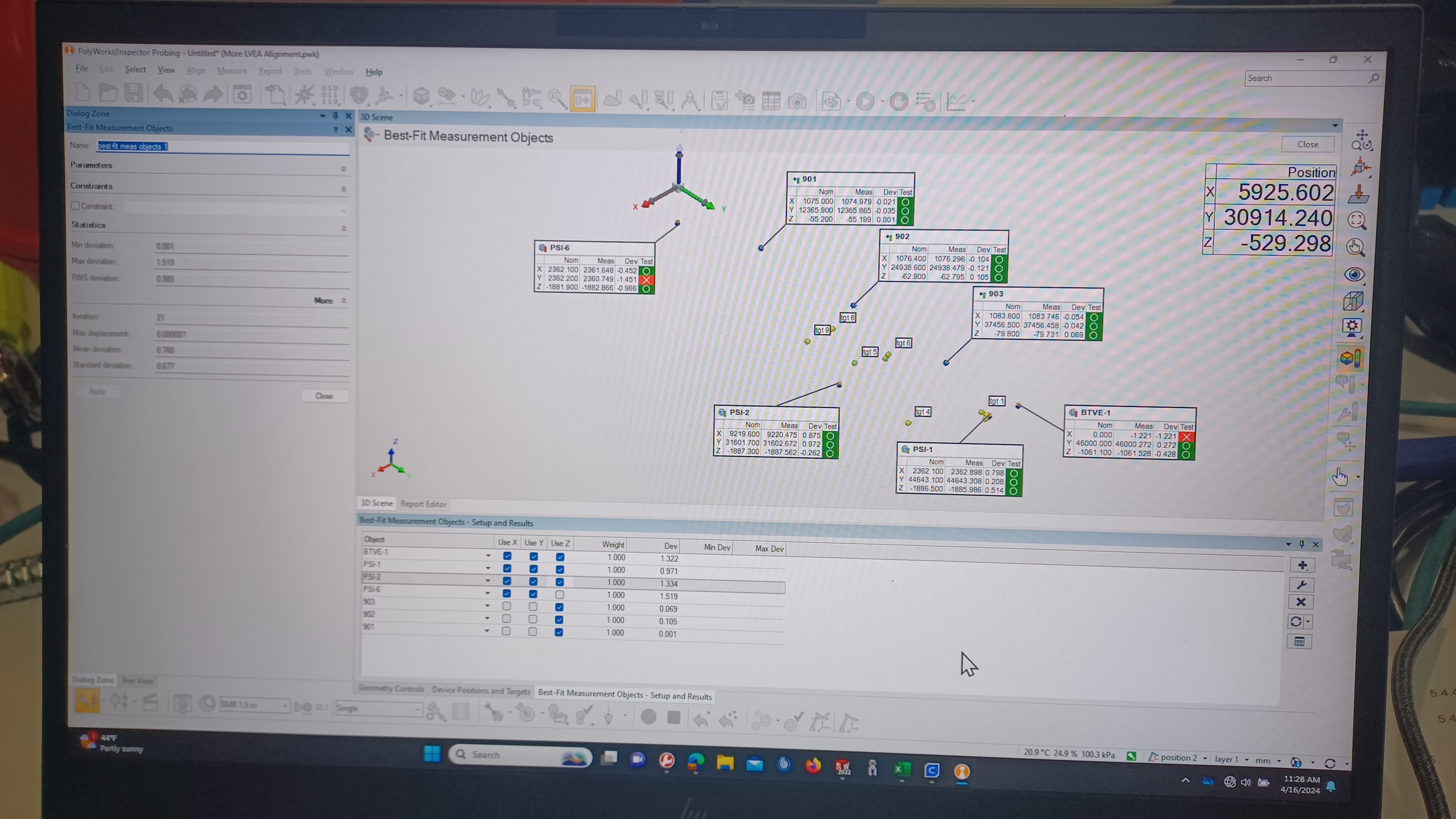
Task: Click the highlighted yellow annotation toolbar icon
Action: (582, 99)
